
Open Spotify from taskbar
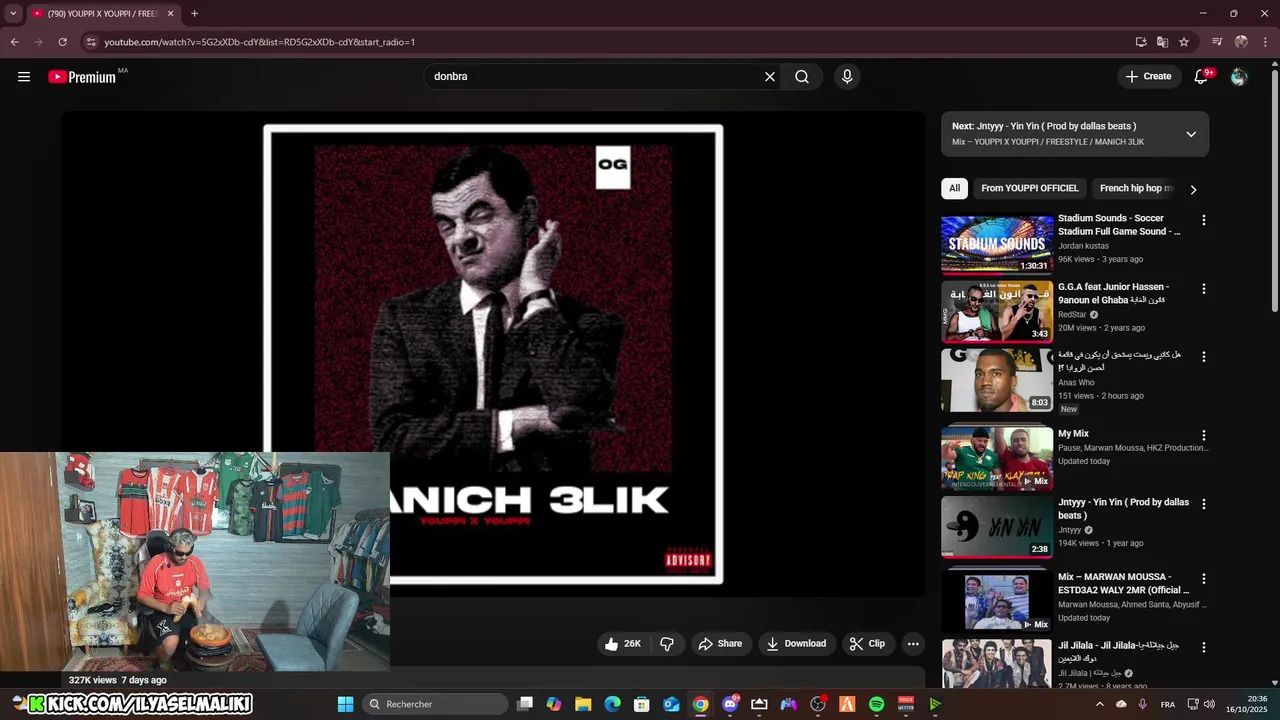click(x=877, y=704)
